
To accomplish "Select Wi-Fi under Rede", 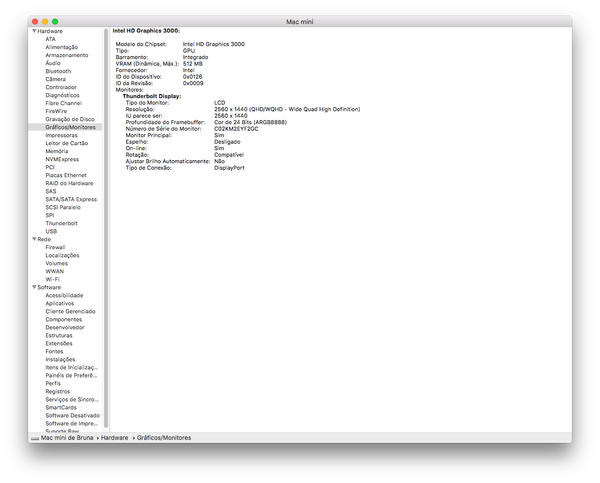I will click(52, 279).
